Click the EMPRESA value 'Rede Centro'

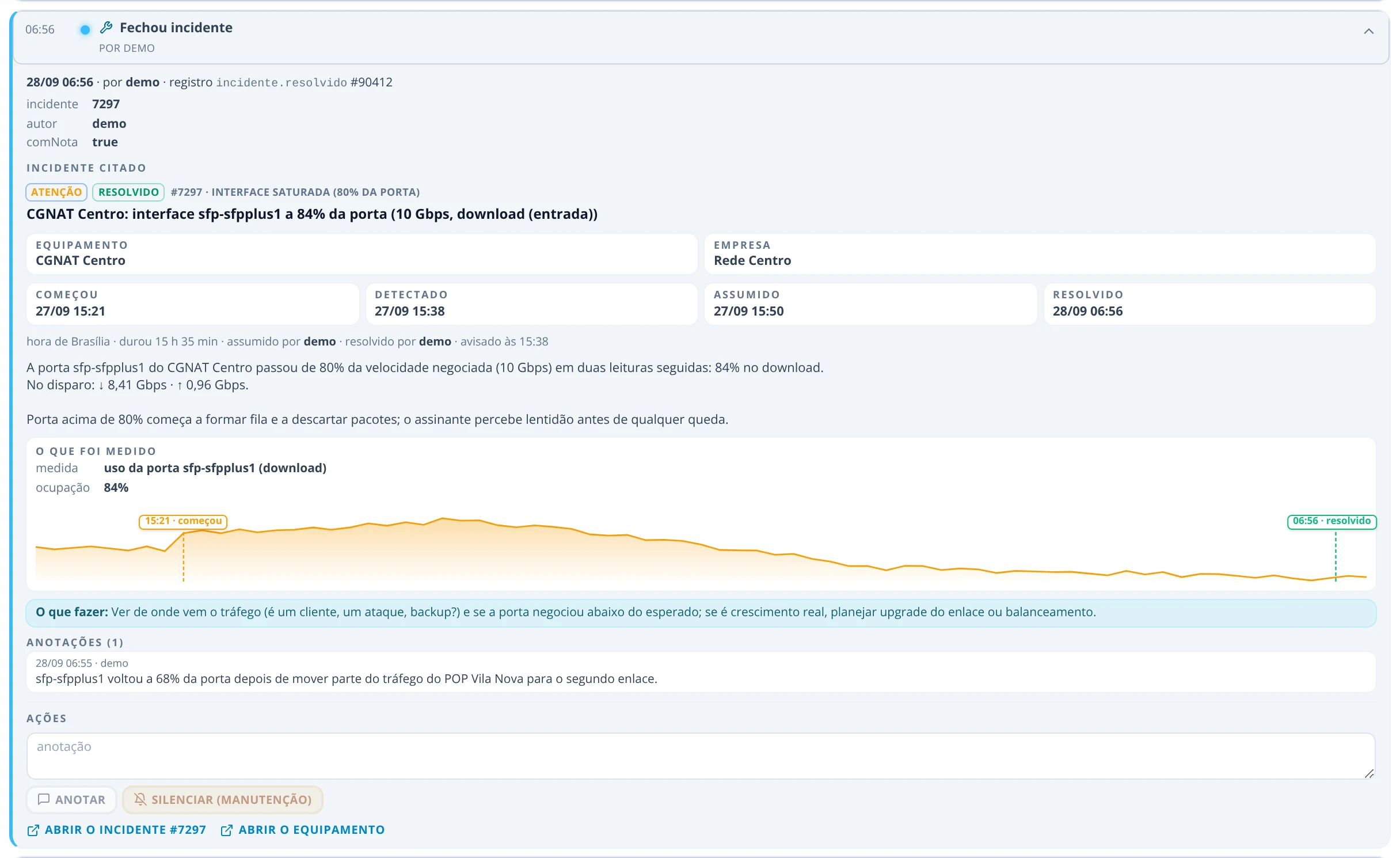[x=752, y=260]
